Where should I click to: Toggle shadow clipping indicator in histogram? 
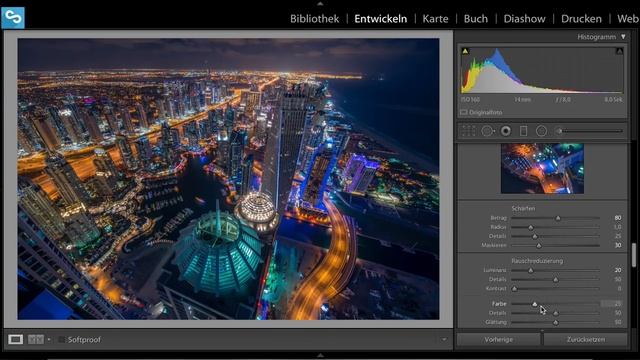465,51
